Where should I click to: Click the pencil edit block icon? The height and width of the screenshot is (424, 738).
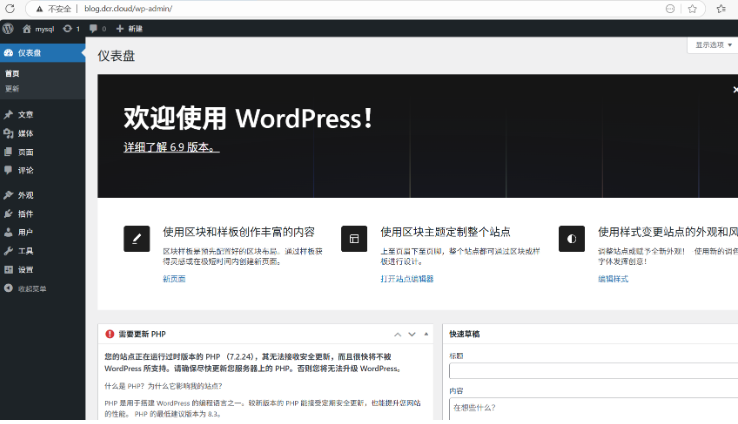pyautogui.click(x=136, y=239)
